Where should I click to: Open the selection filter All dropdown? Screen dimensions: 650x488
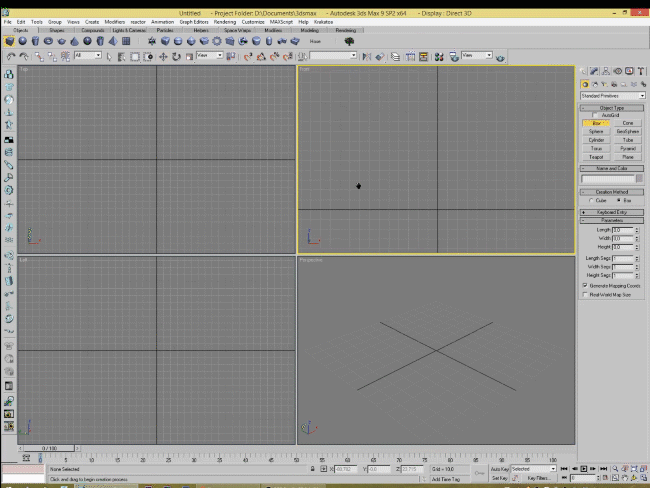click(x=88, y=56)
